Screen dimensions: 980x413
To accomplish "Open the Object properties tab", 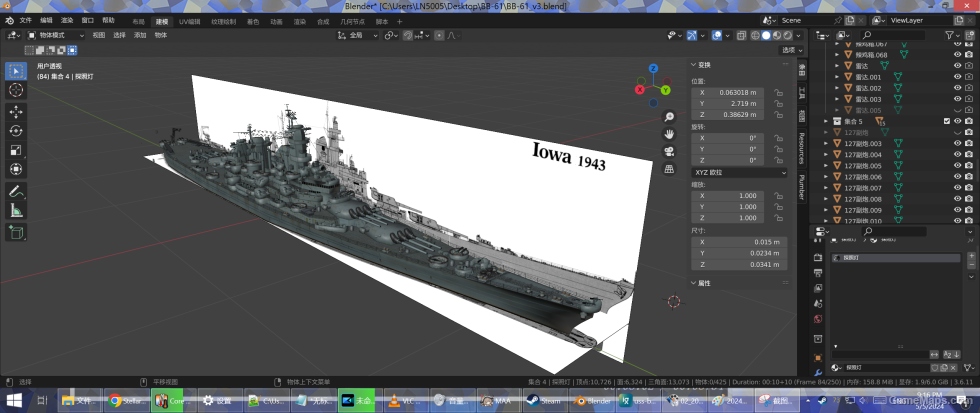I will click(818, 357).
